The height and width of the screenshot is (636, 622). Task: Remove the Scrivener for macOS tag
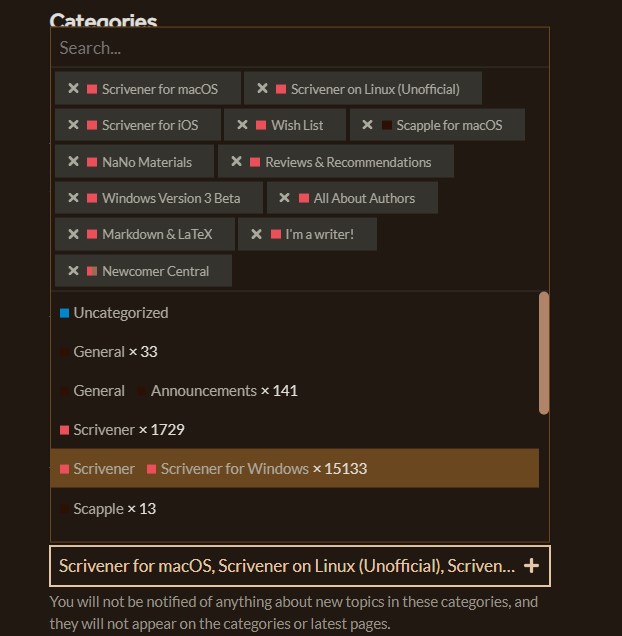(x=73, y=88)
